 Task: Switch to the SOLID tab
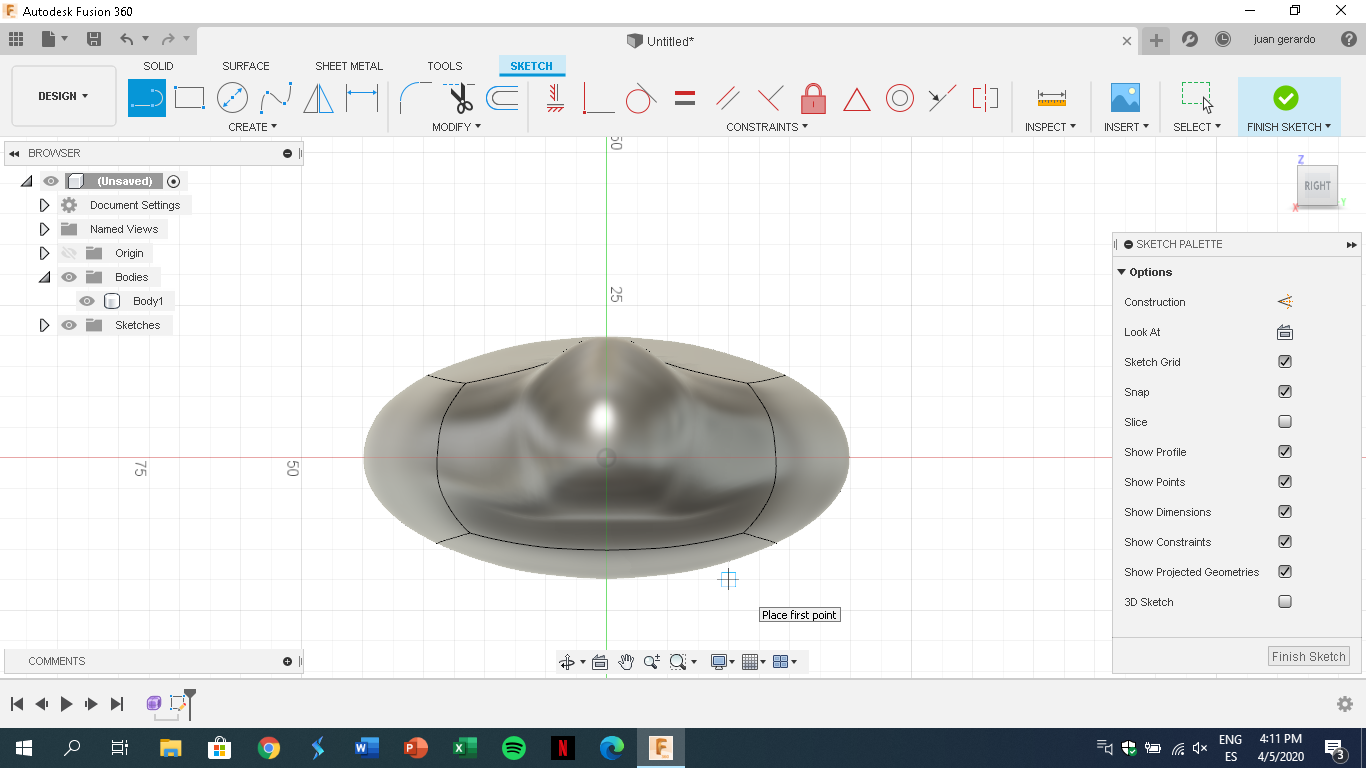tap(157, 66)
